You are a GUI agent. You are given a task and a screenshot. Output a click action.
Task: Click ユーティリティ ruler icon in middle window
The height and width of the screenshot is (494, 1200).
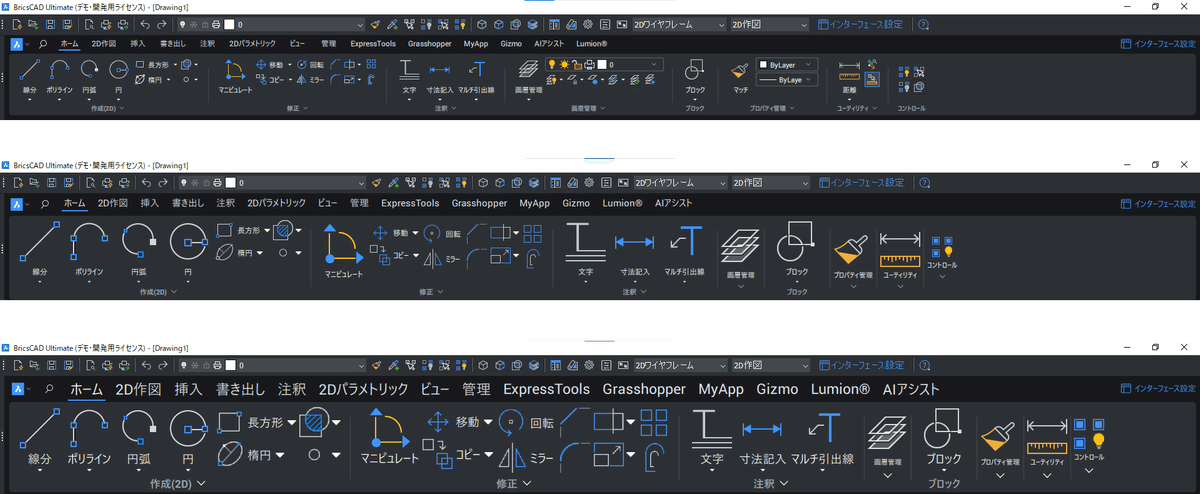coord(900,255)
